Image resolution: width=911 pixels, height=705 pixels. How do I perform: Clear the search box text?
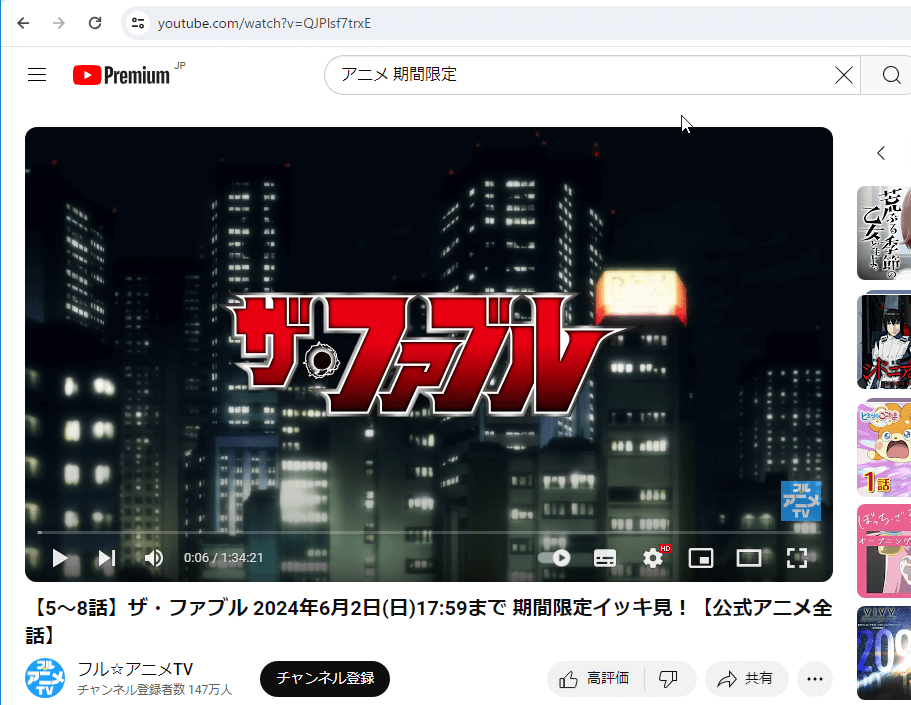click(844, 75)
